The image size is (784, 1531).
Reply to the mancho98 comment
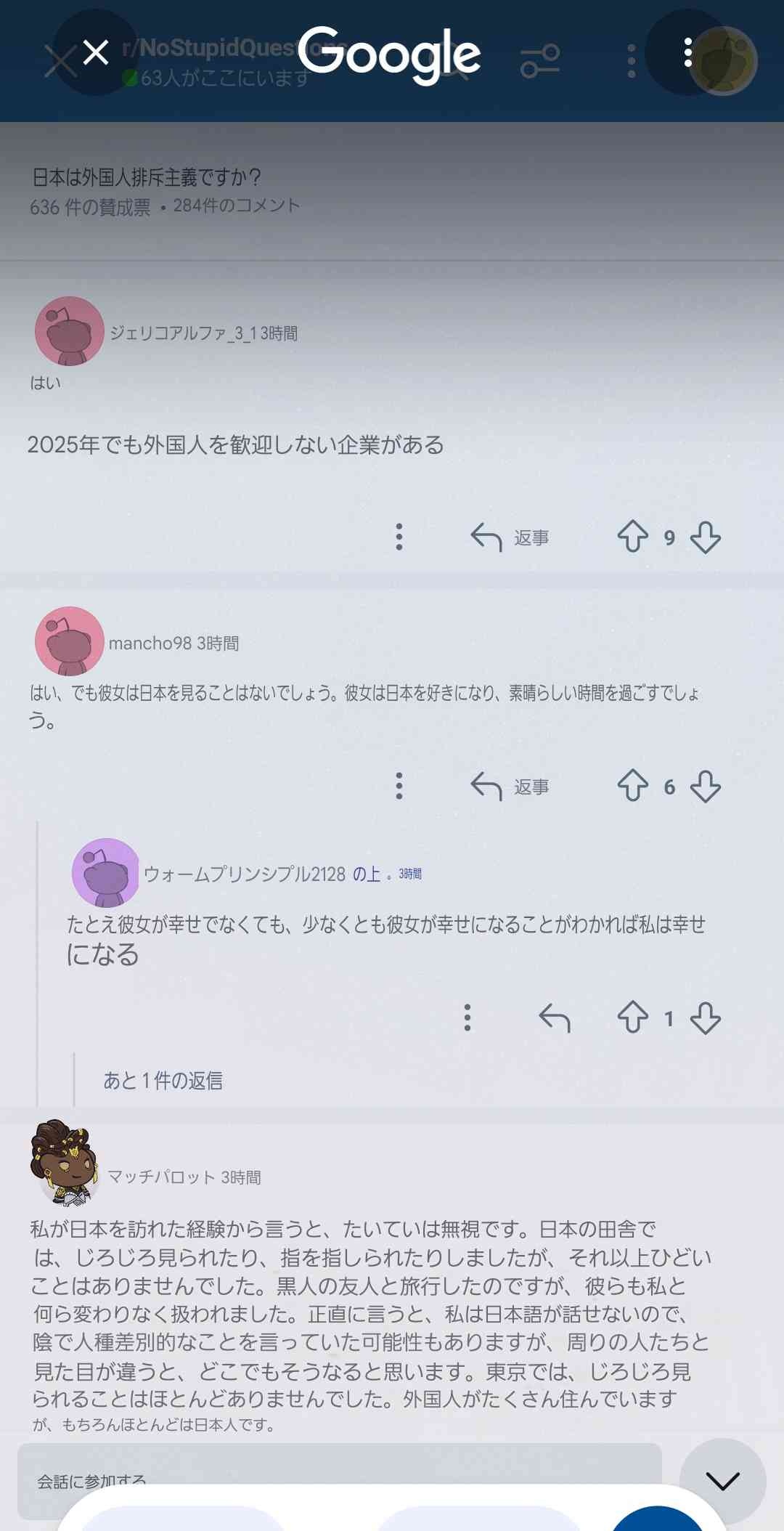coord(510,787)
